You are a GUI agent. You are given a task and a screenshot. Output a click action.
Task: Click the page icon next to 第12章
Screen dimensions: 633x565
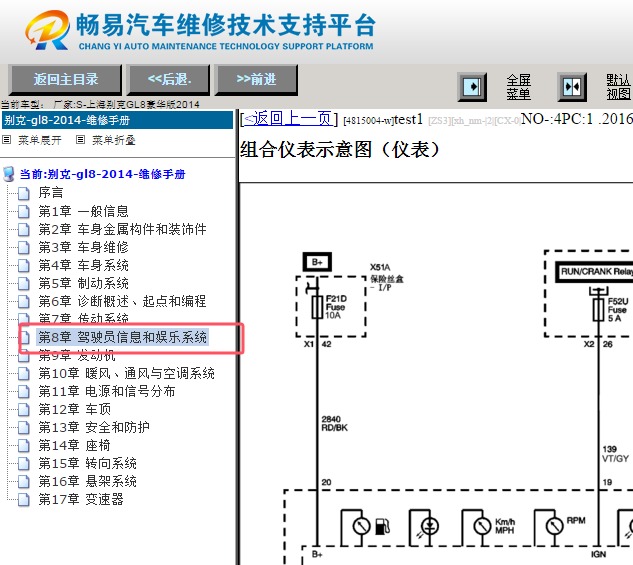point(24,410)
